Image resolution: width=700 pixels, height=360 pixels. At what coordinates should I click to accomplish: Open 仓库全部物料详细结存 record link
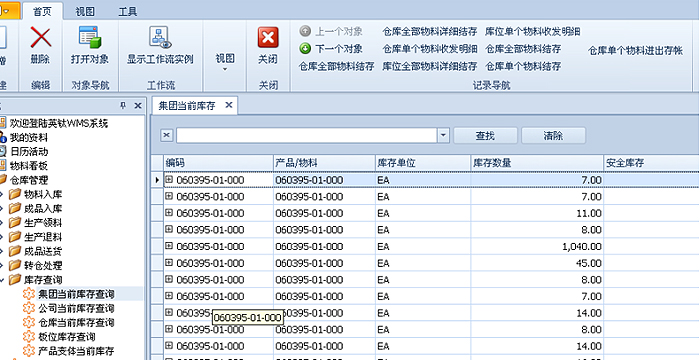coord(429,31)
